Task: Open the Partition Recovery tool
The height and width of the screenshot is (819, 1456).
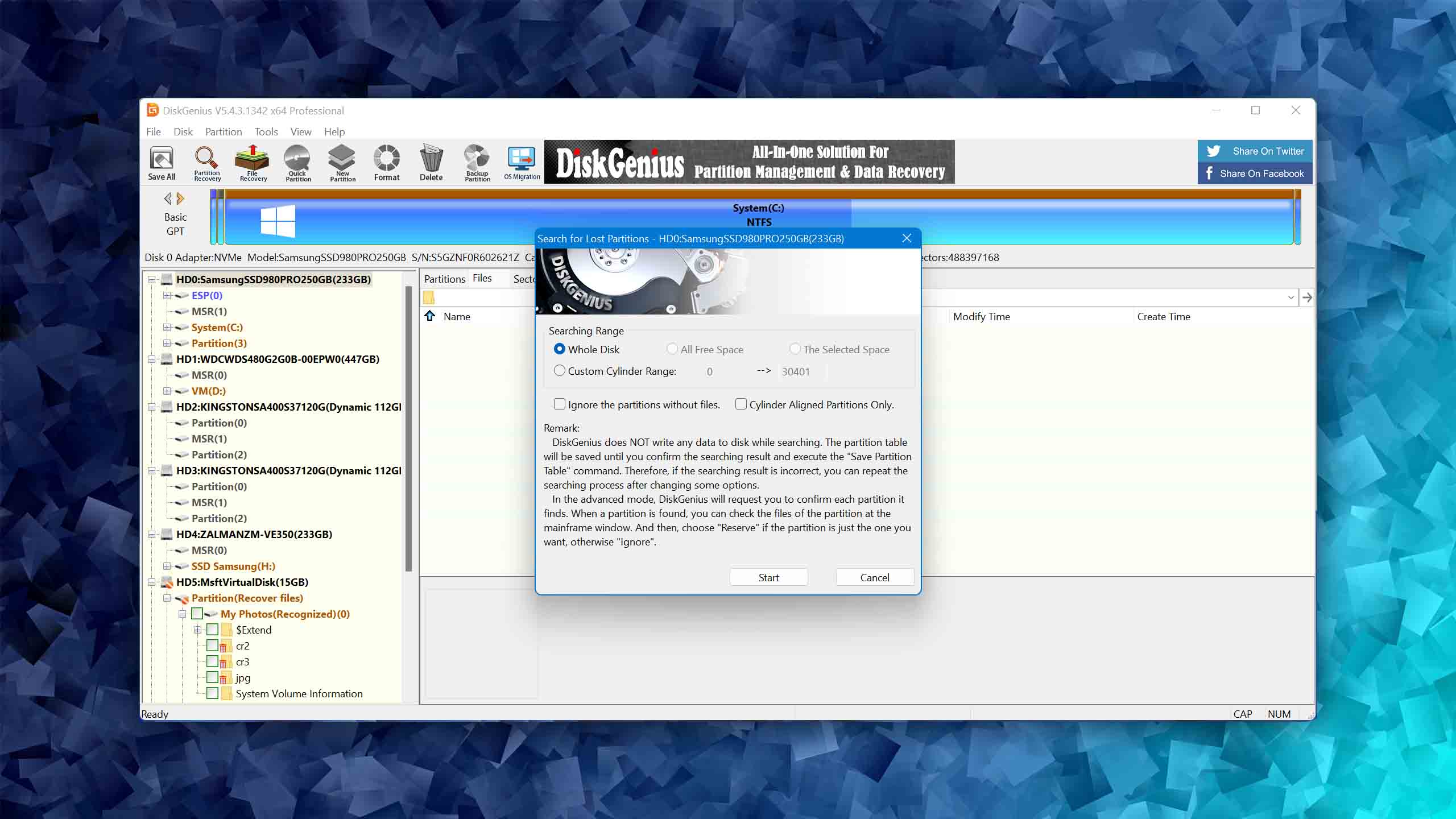Action: click(207, 163)
